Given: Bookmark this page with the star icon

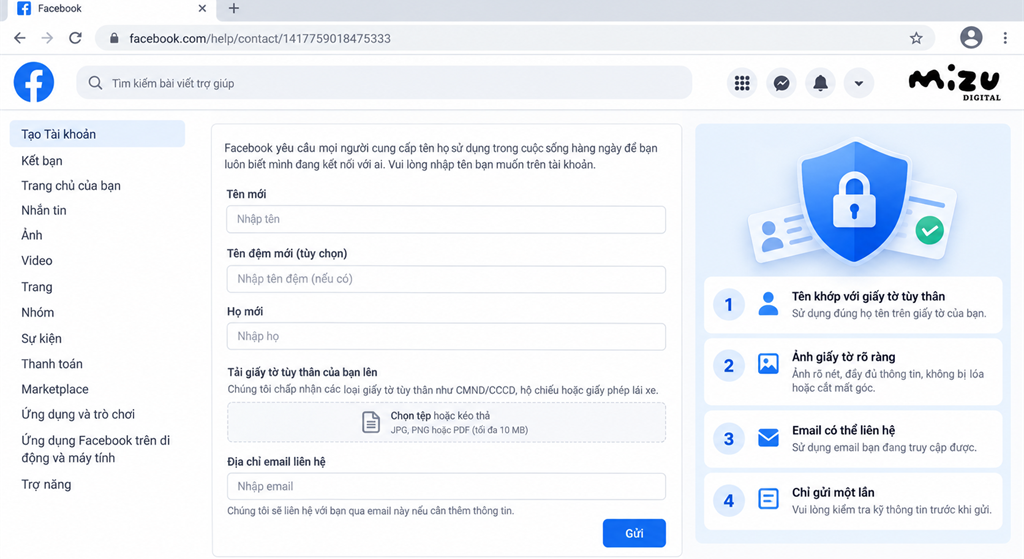Looking at the screenshot, I should point(916,38).
